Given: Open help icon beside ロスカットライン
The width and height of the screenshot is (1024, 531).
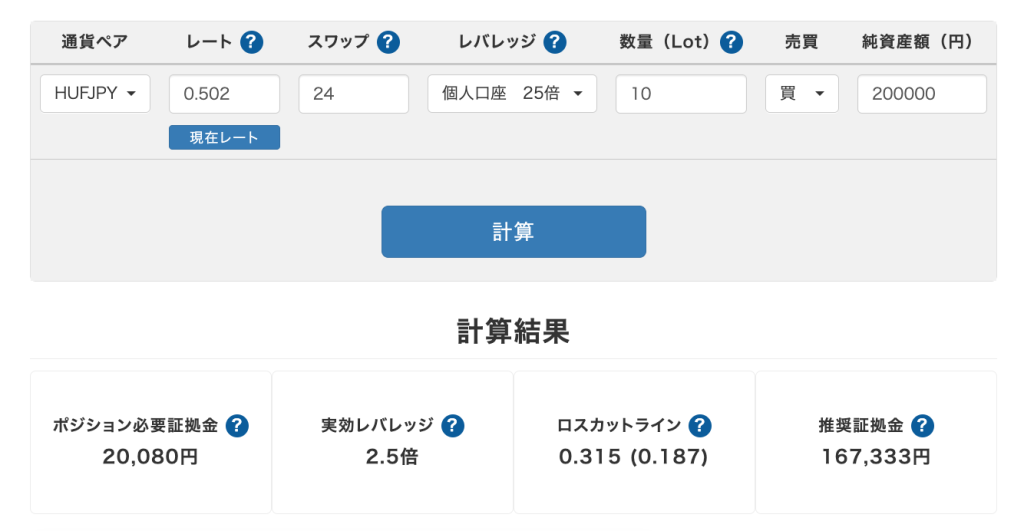Looking at the screenshot, I should 700,426.
